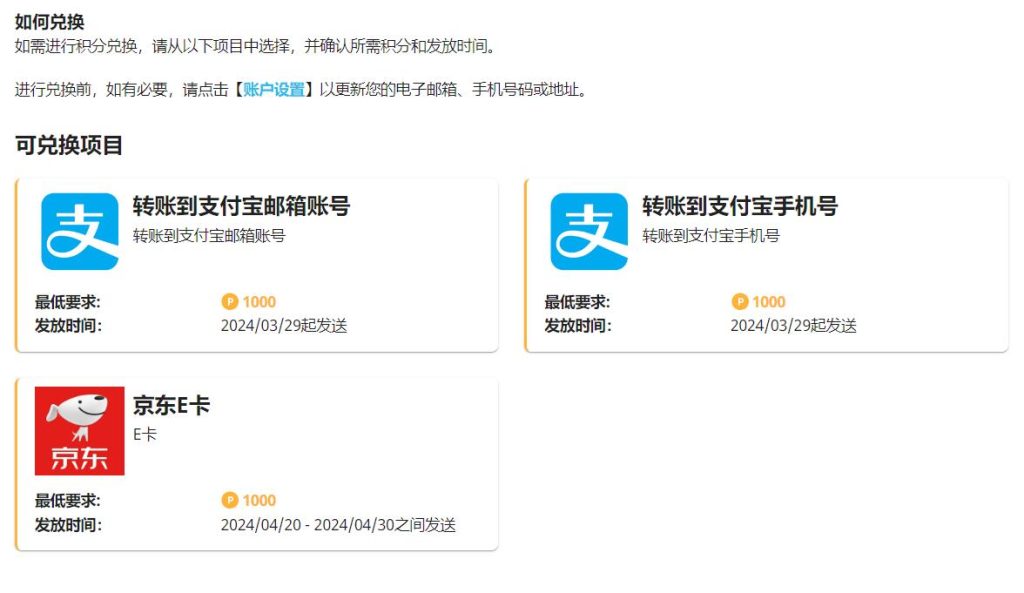Image resolution: width=1024 pixels, height=593 pixels.
Task: Click the 2024/04/20 - 2024/04/30之间发送 text
Action: pos(338,525)
